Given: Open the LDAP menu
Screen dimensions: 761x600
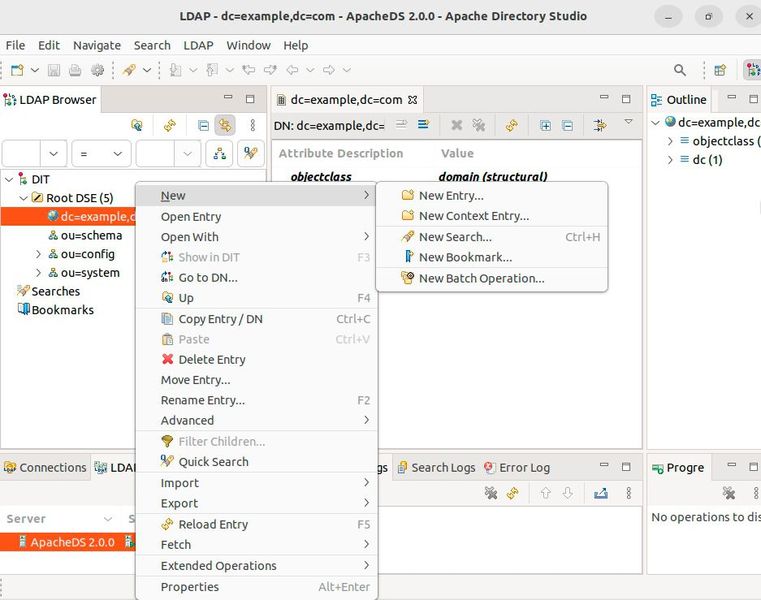Looking at the screenshot, I should 198,46.
